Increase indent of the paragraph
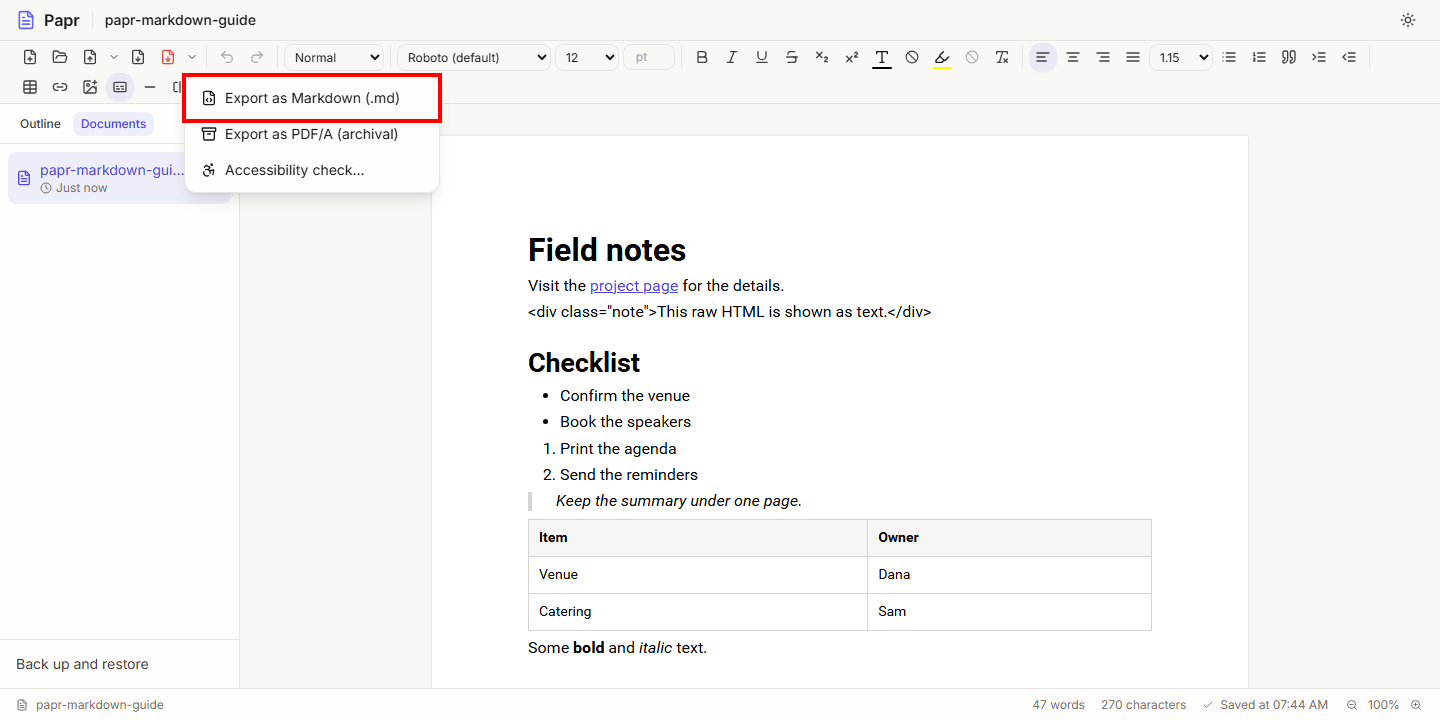 (1319, 57)
